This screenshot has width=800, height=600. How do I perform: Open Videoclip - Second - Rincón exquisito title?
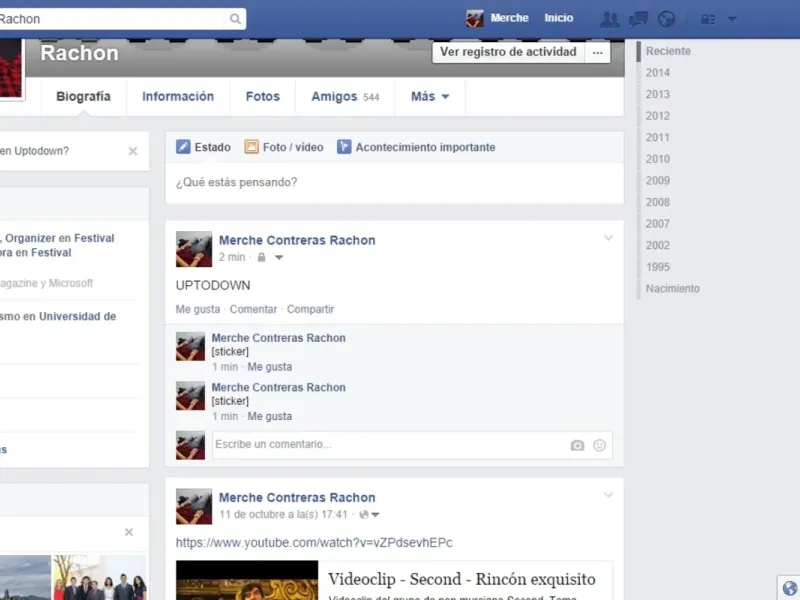tap(462, 579)
